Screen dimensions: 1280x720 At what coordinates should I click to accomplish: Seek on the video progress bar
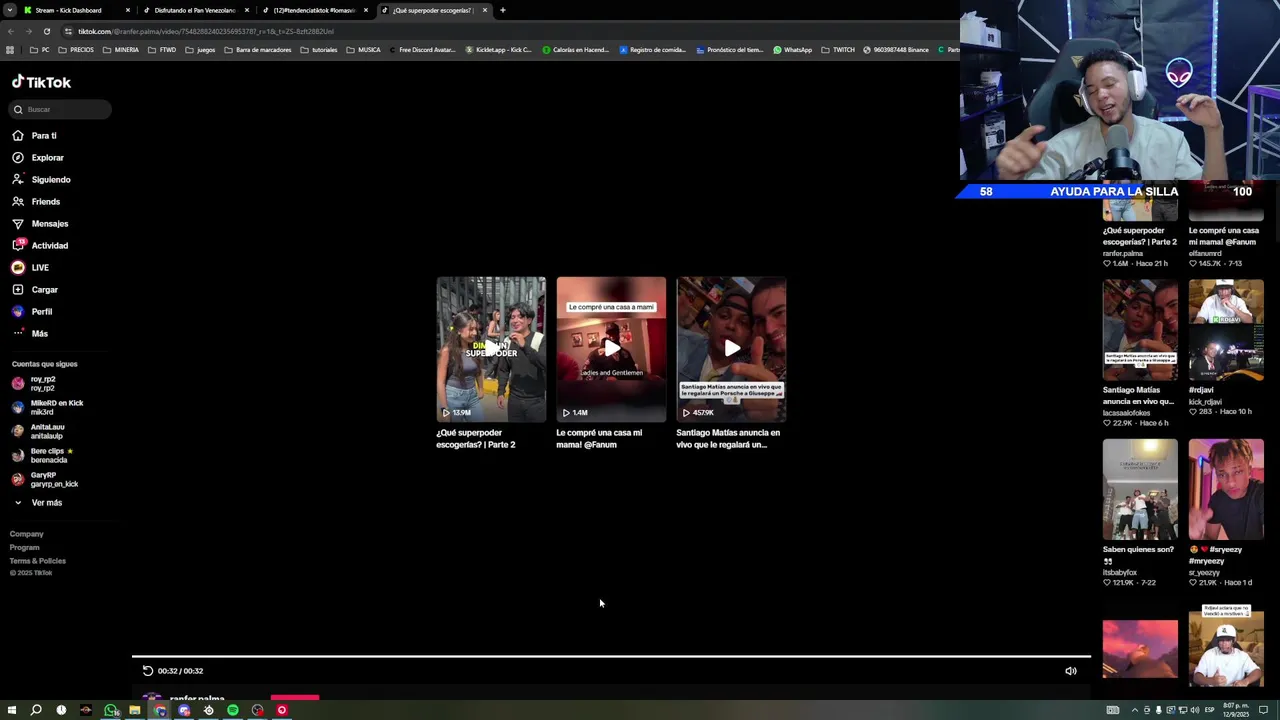click(611, 657)
